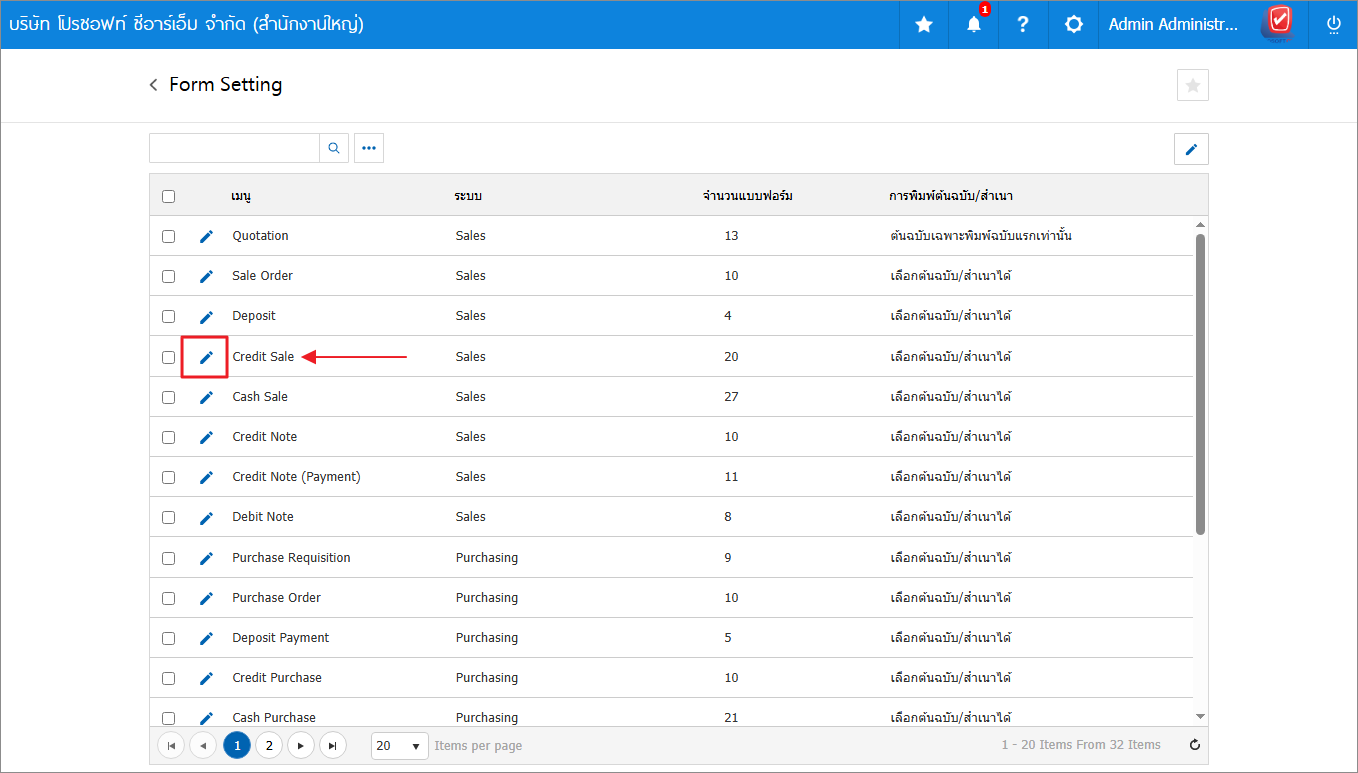This screenshot has width=1358, height=773.
Task: Tick the checkbox for Sale Order row
Action: point(168,276)
